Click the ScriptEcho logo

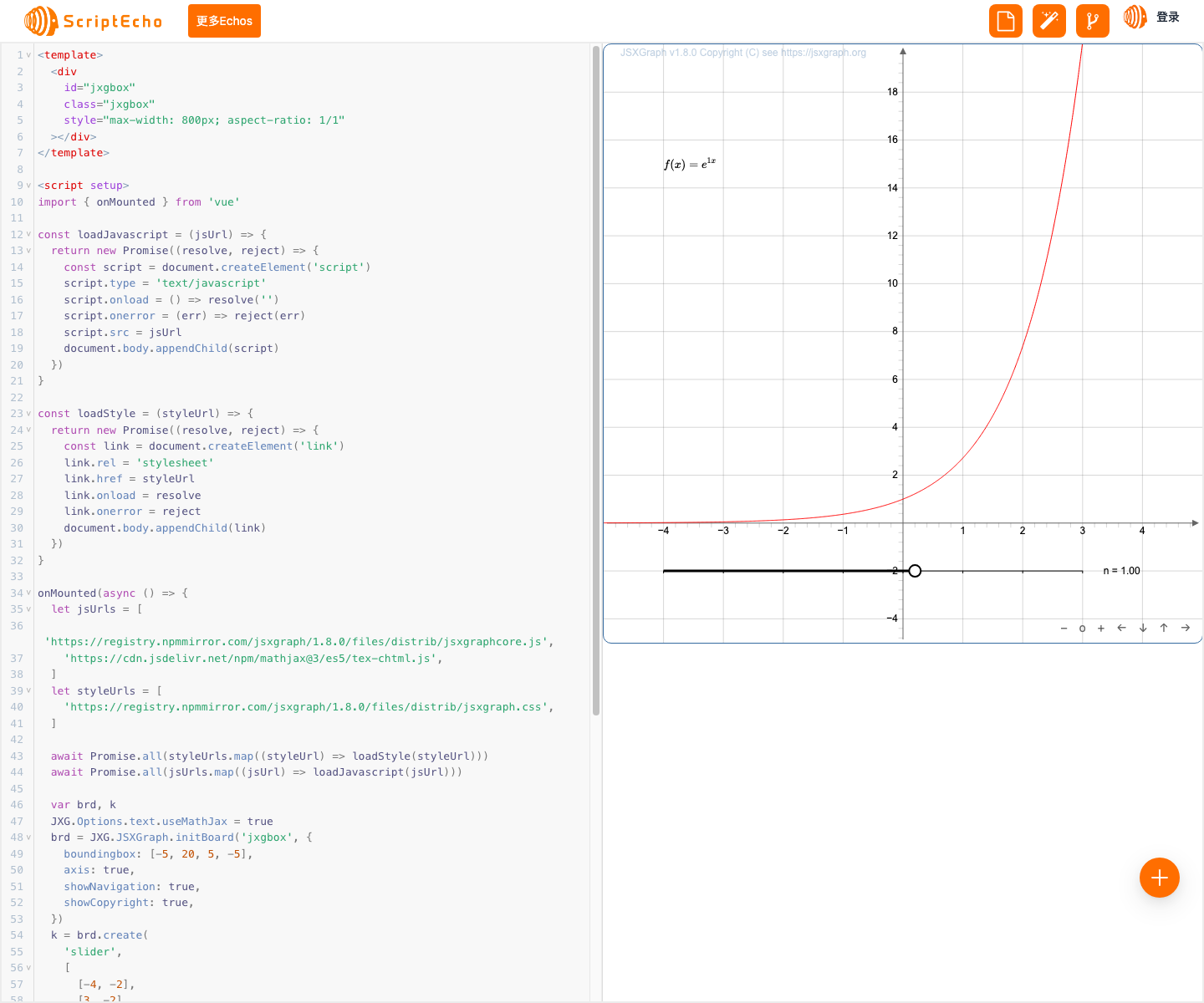[93, 21]
